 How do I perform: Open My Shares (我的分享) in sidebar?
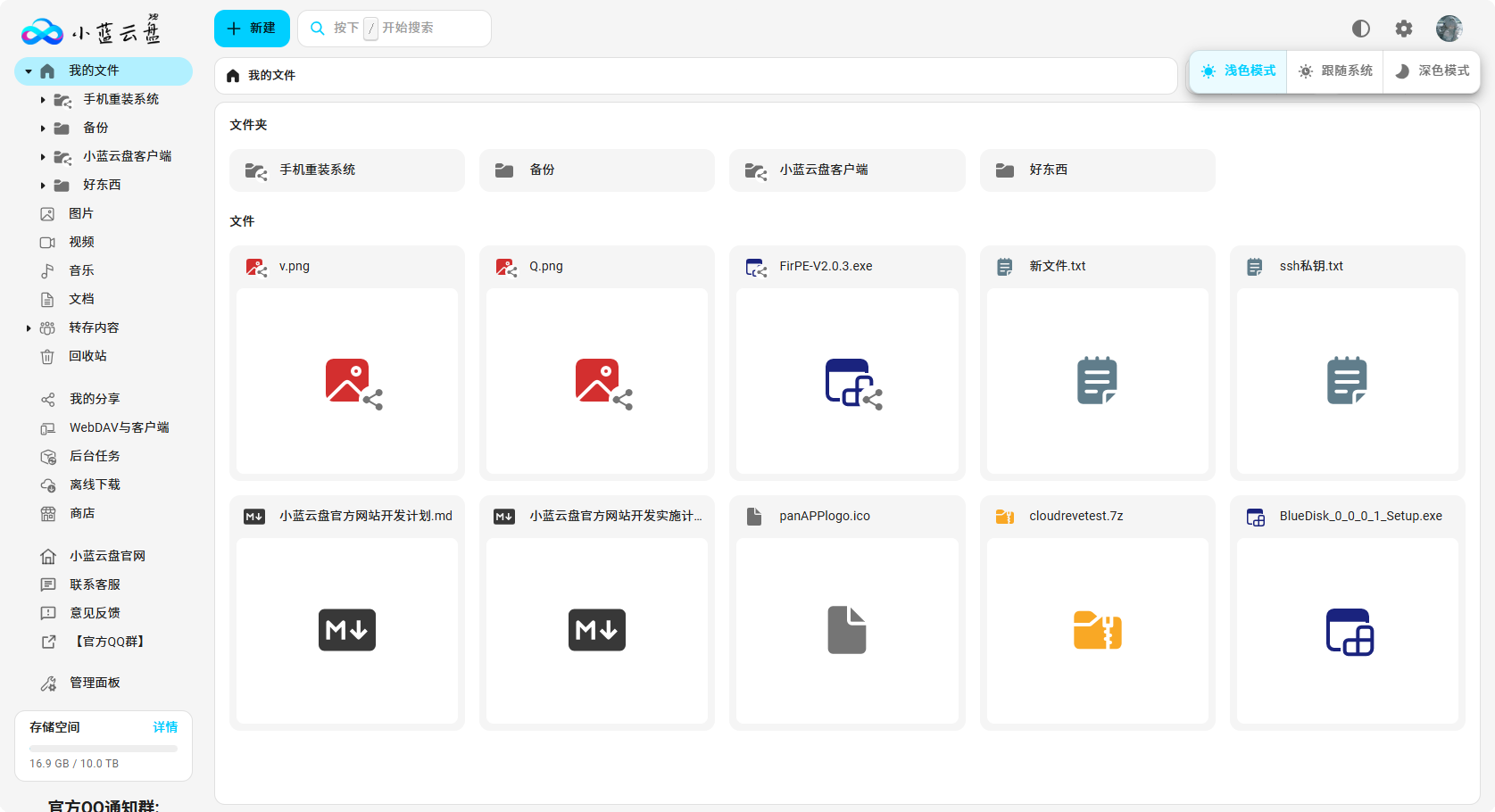tap(94, 399)
